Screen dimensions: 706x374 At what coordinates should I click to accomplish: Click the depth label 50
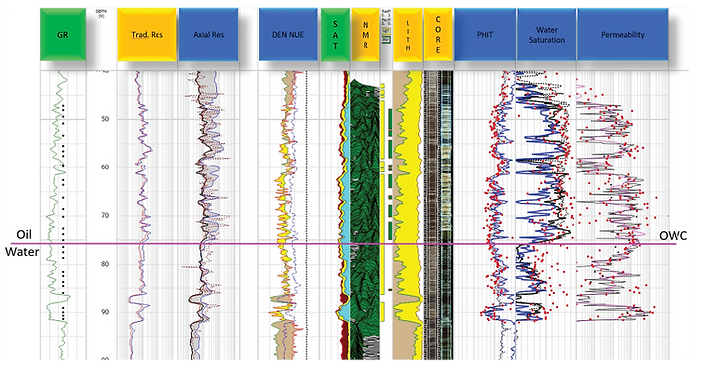pos(104,119)
